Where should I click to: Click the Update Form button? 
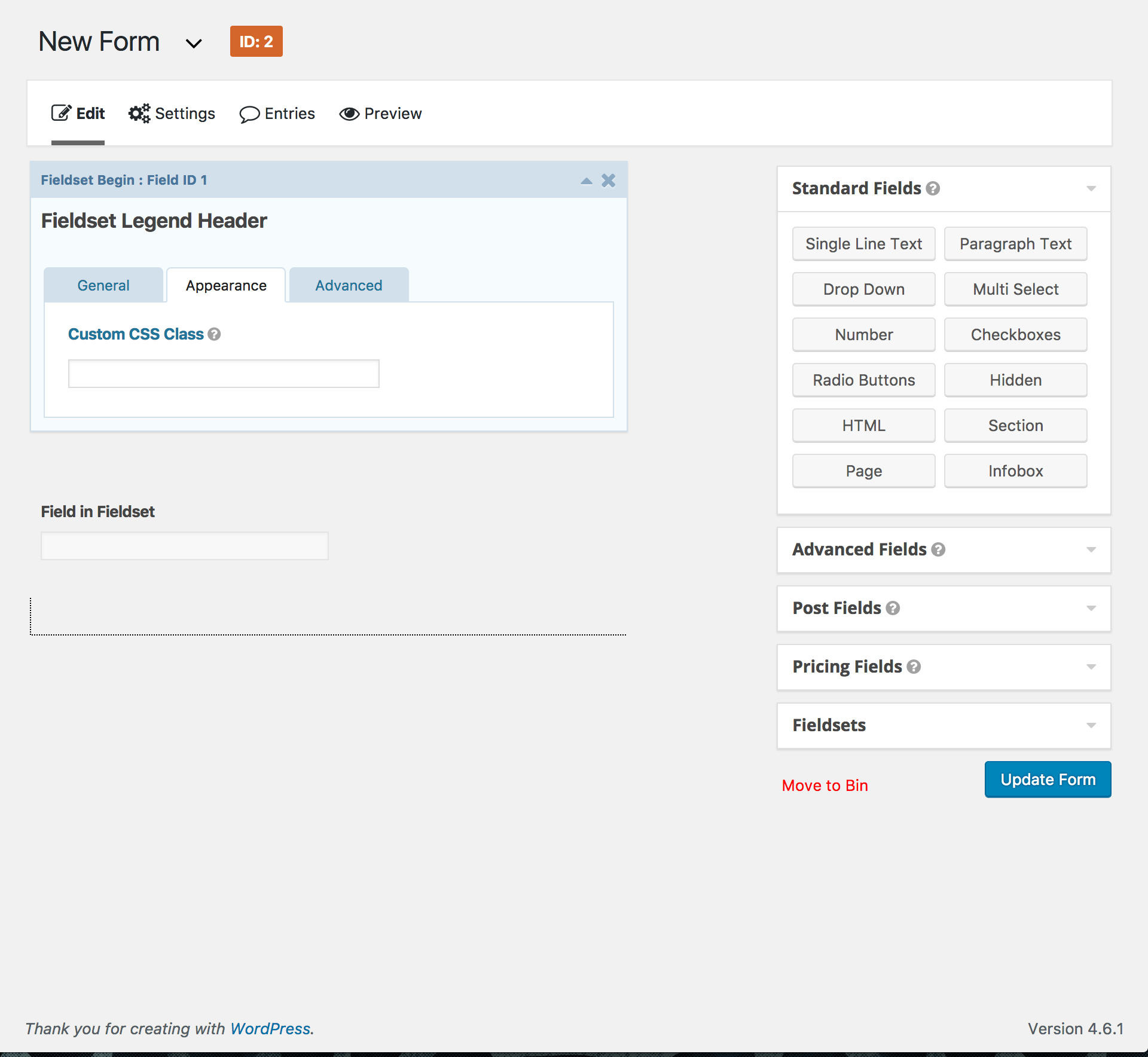[1048, 780]
